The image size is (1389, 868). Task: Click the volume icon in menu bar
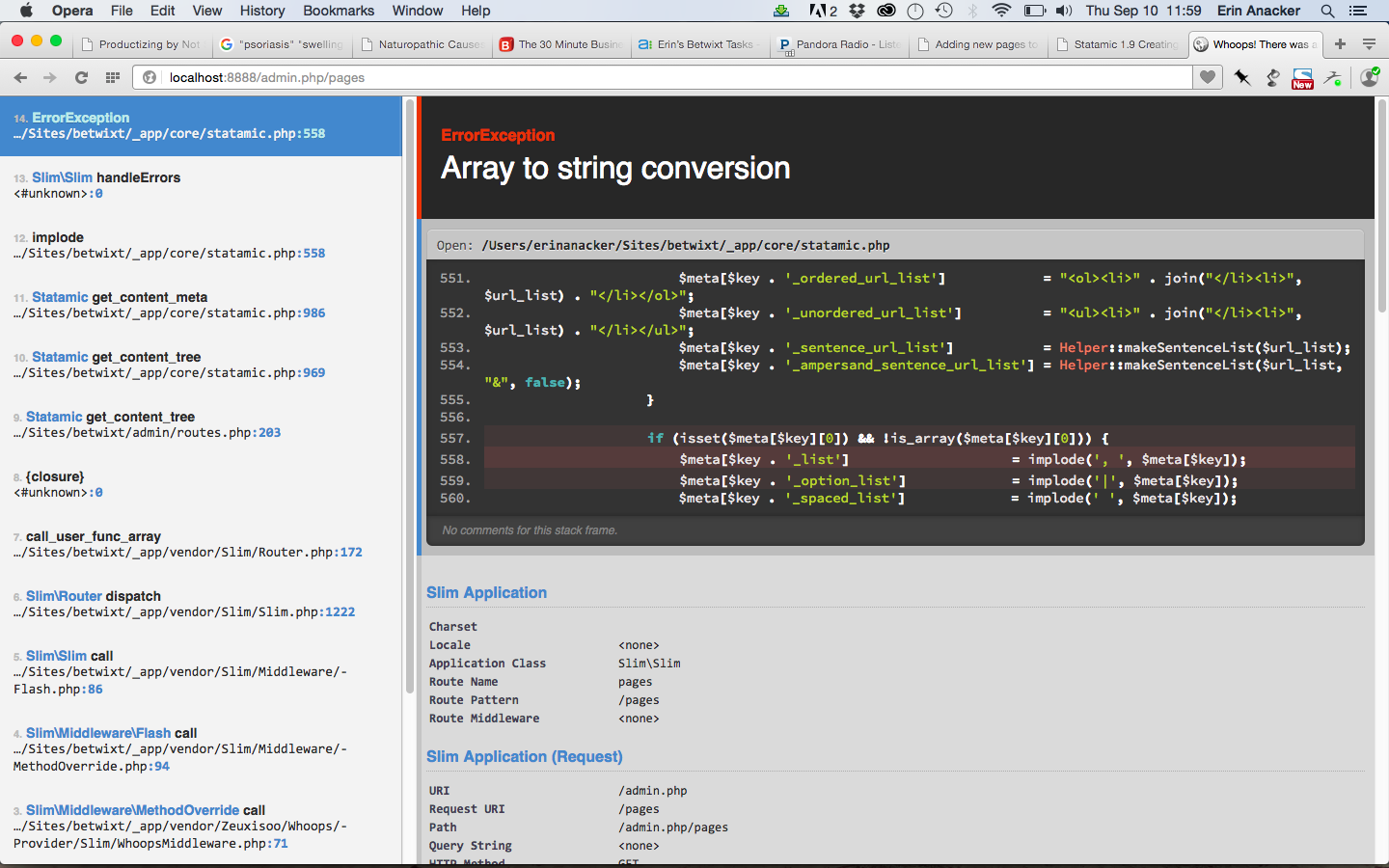click(1064, 11)
